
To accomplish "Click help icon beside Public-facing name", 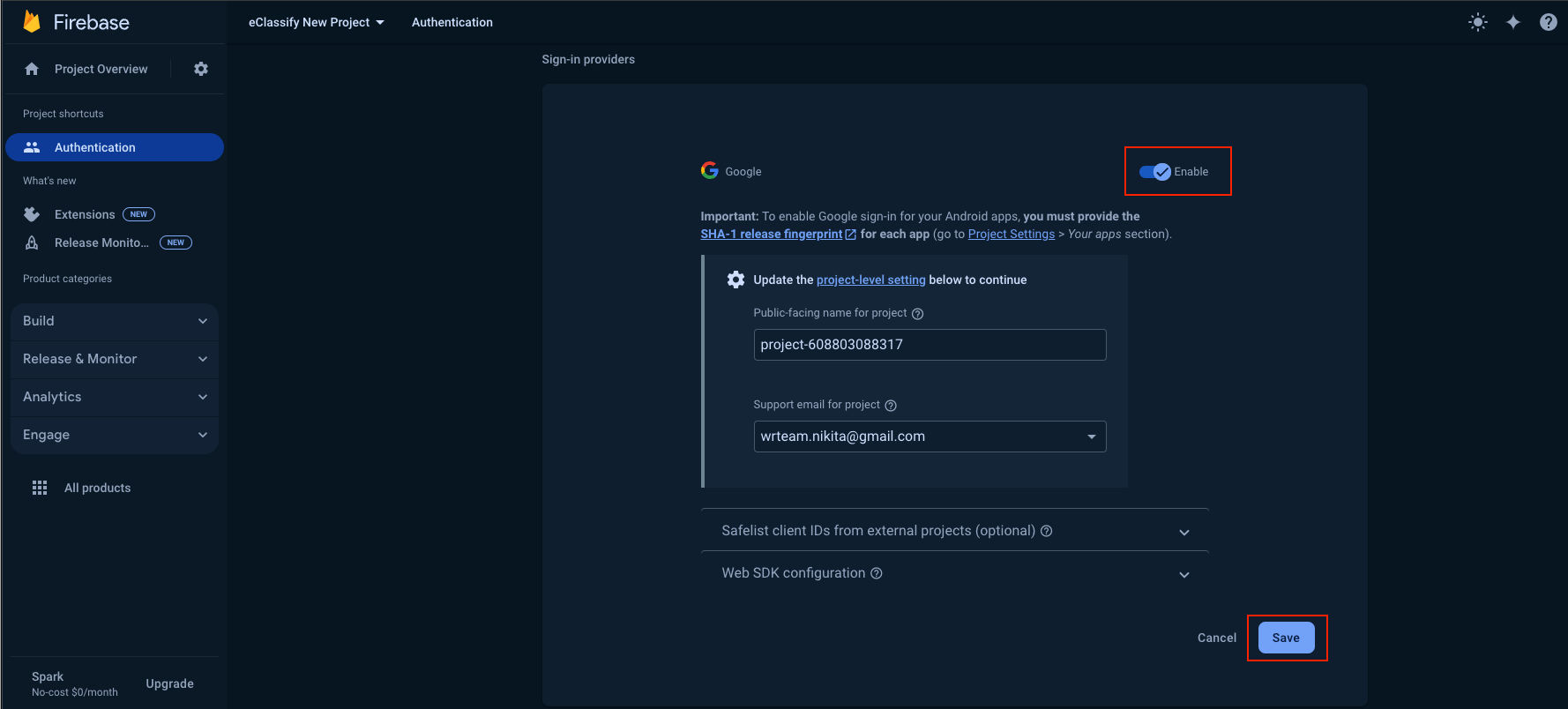I will pos(917,314).
